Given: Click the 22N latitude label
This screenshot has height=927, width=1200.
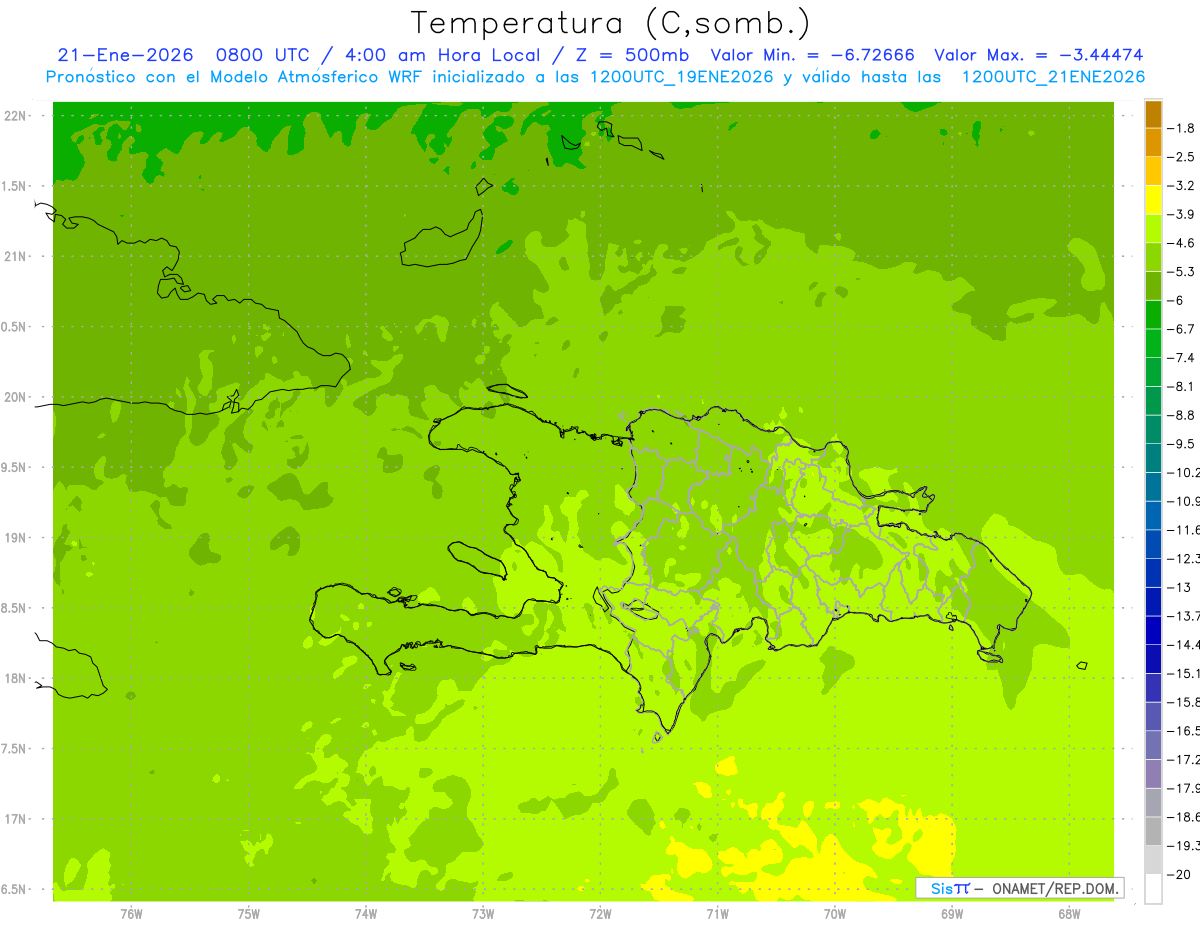Looking at the screenshot, I should [x=17, y=116].
